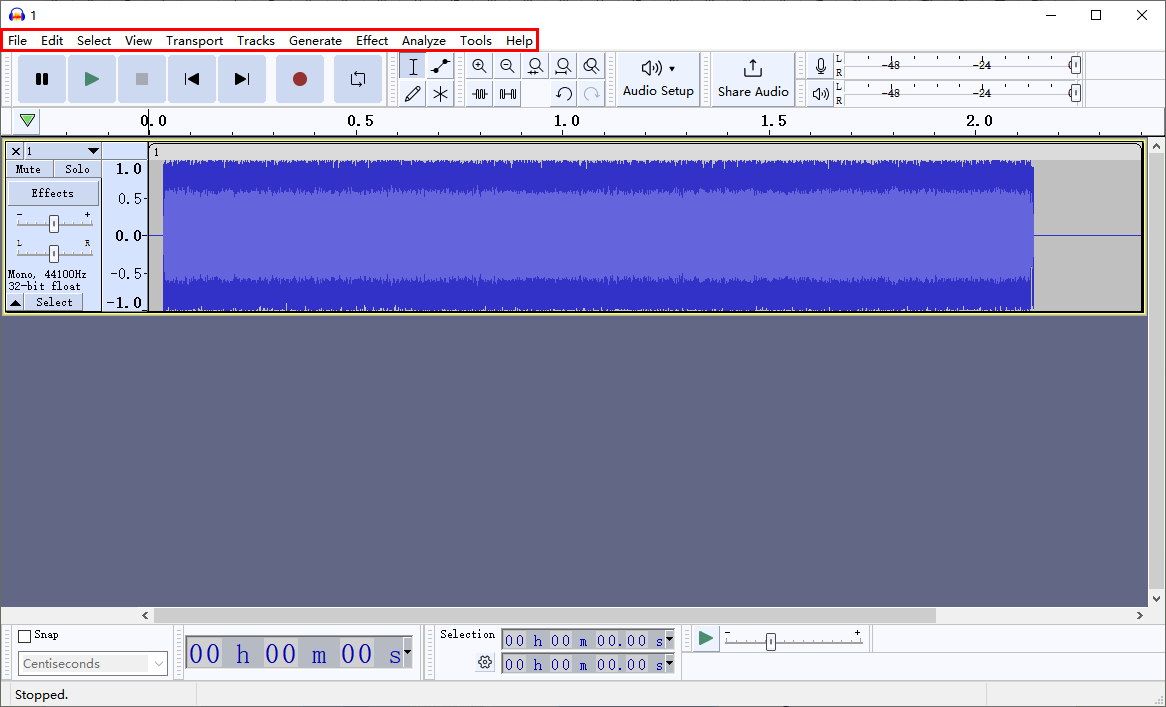
Task: Open the Select menu
Action: 94,41
